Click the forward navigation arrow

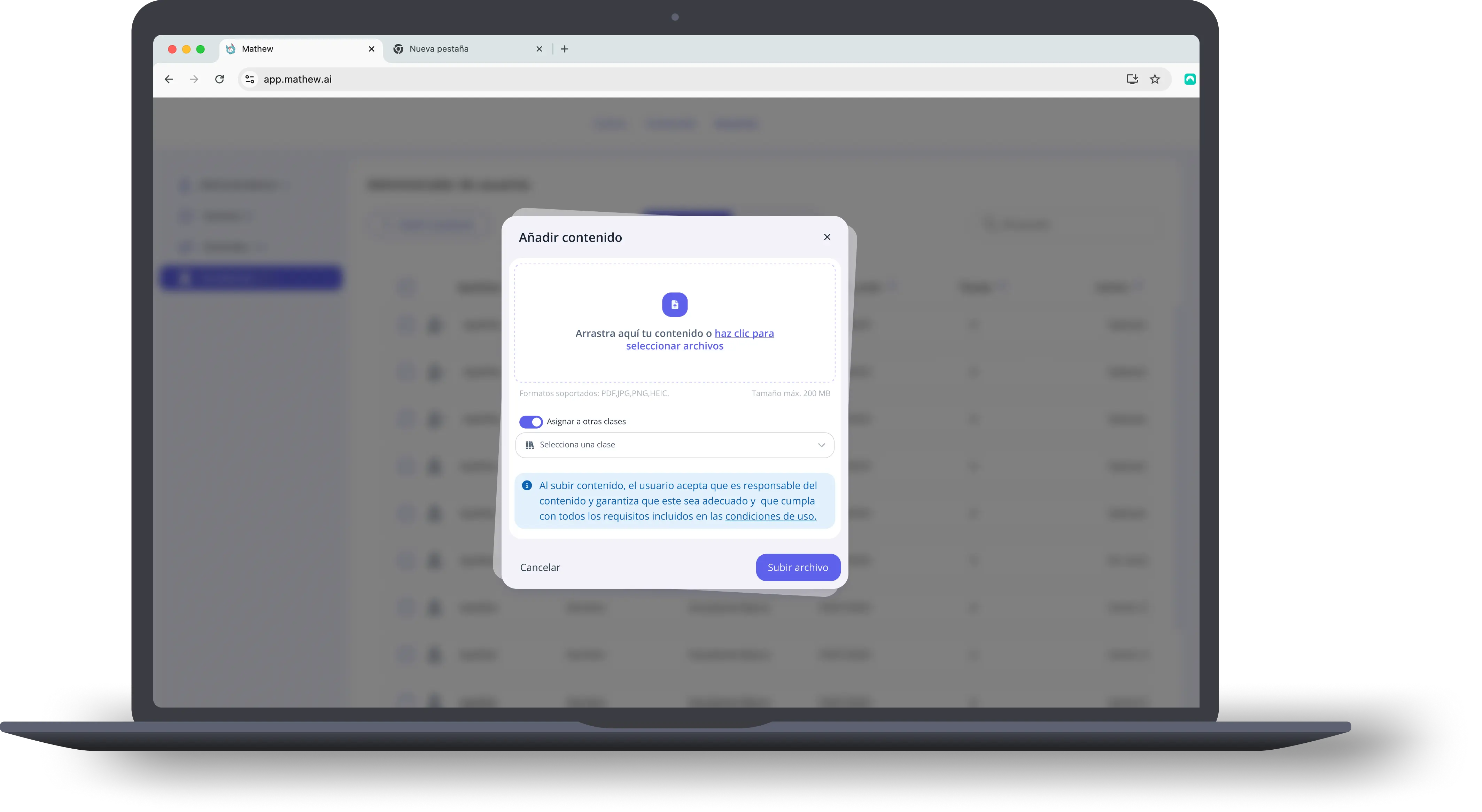coord(194,79)
